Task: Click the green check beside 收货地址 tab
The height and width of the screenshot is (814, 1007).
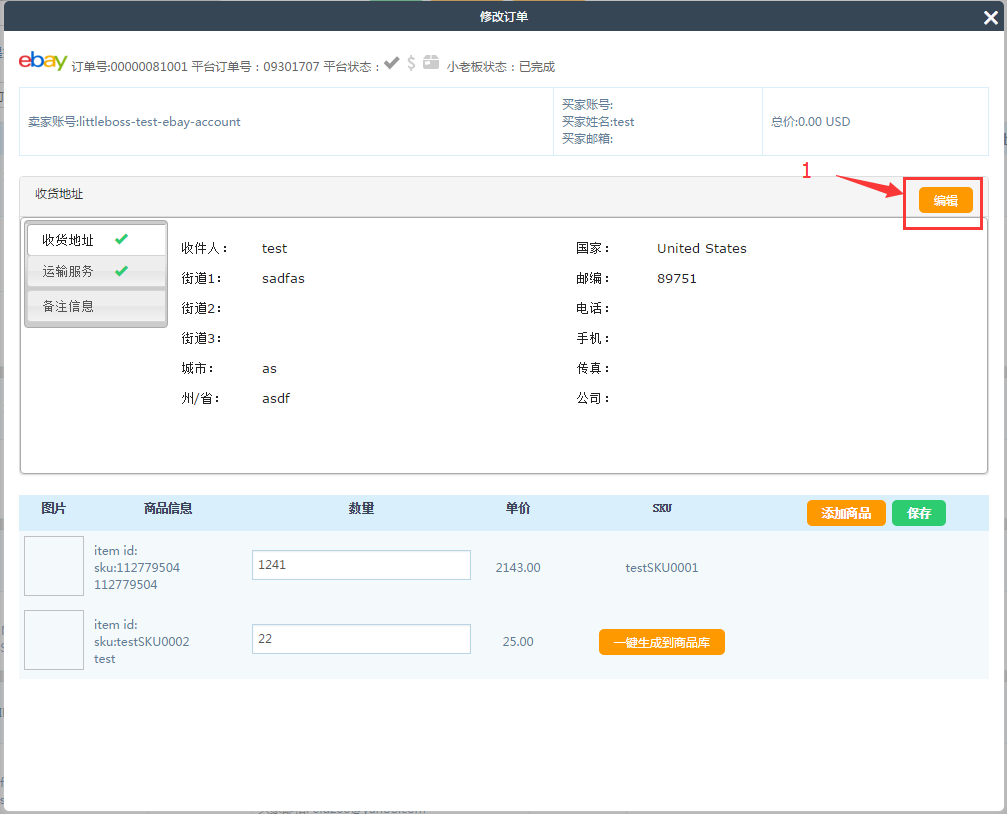Action: pos(121,240)
